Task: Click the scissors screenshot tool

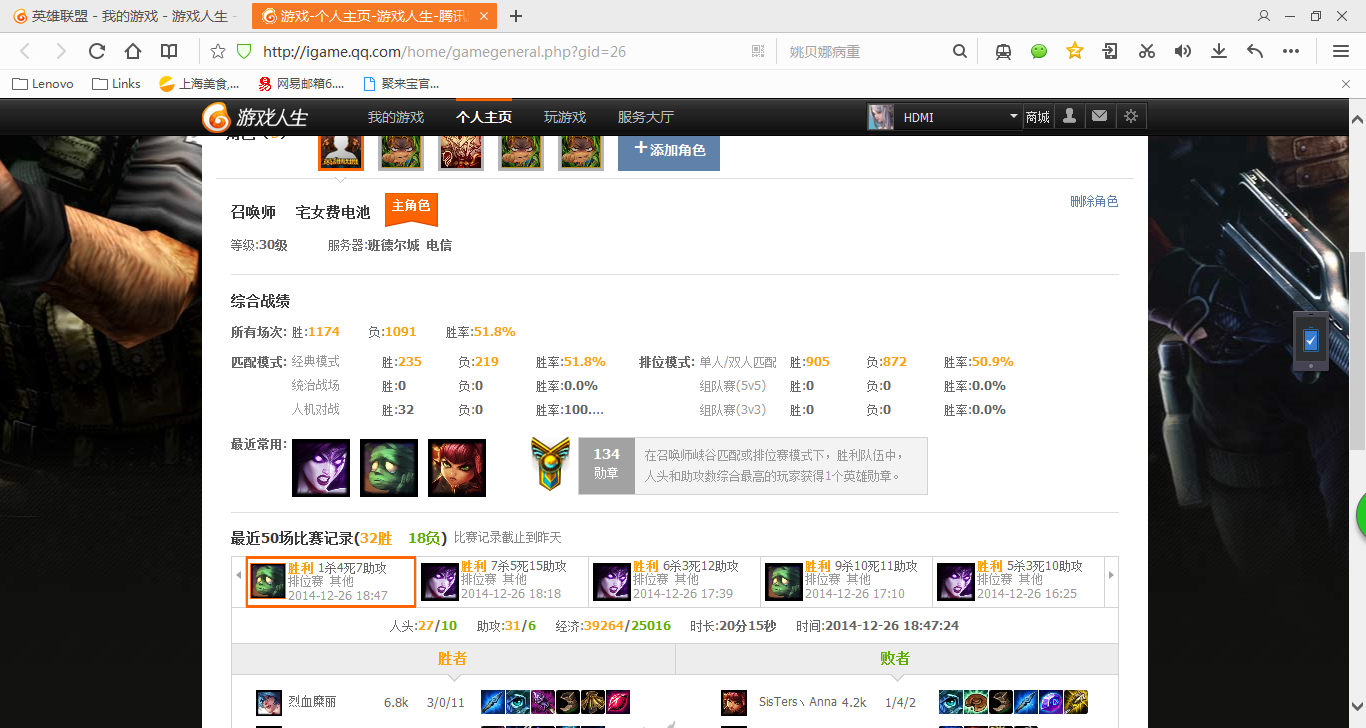Action: pyautogui.click(x=1147, y=51)
